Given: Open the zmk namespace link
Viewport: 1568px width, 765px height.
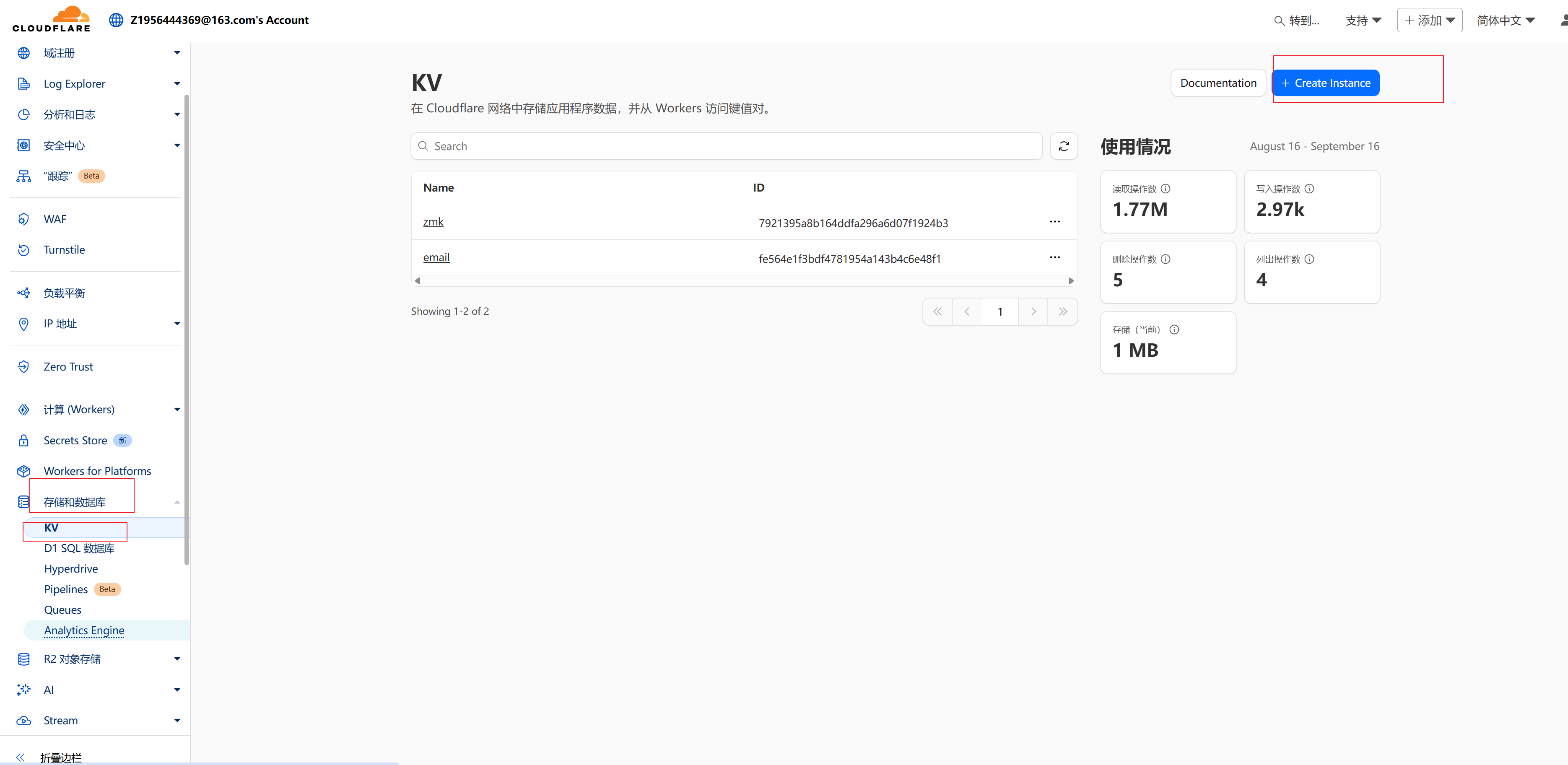Looking at the screenshot, I should (x=434, y=221).
